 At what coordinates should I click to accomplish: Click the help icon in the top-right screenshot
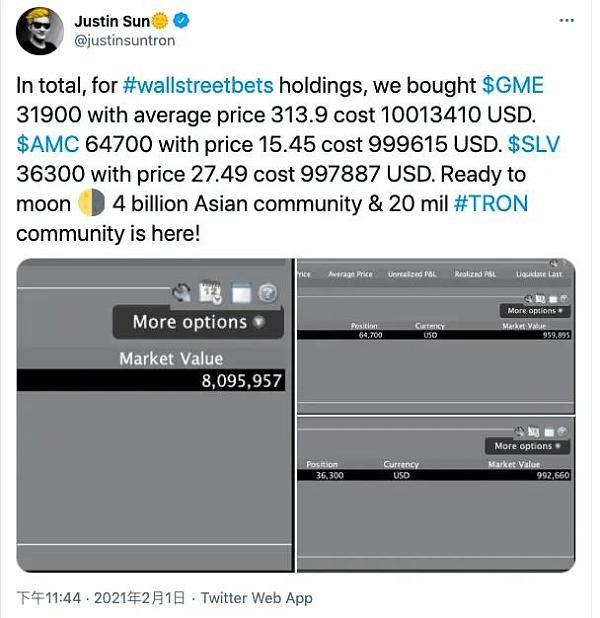[x=566, y=298]
